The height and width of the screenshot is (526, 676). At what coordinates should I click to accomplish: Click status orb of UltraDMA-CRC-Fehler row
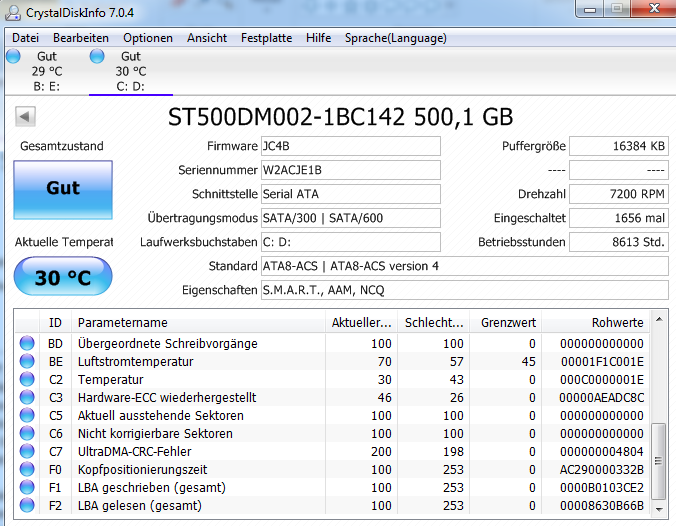pos(27,451)
